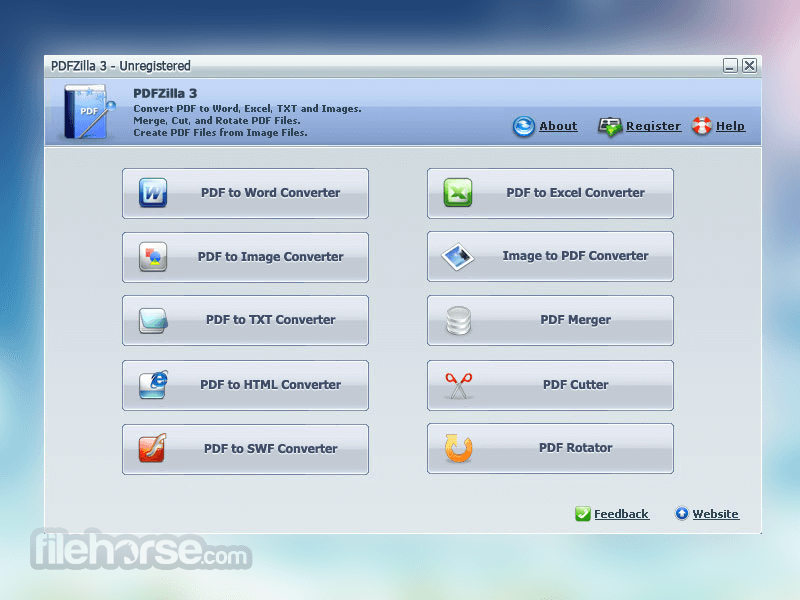The image size is (800, 600).
Task: Open the PDF Cutter tool
Action: (550, 385)
